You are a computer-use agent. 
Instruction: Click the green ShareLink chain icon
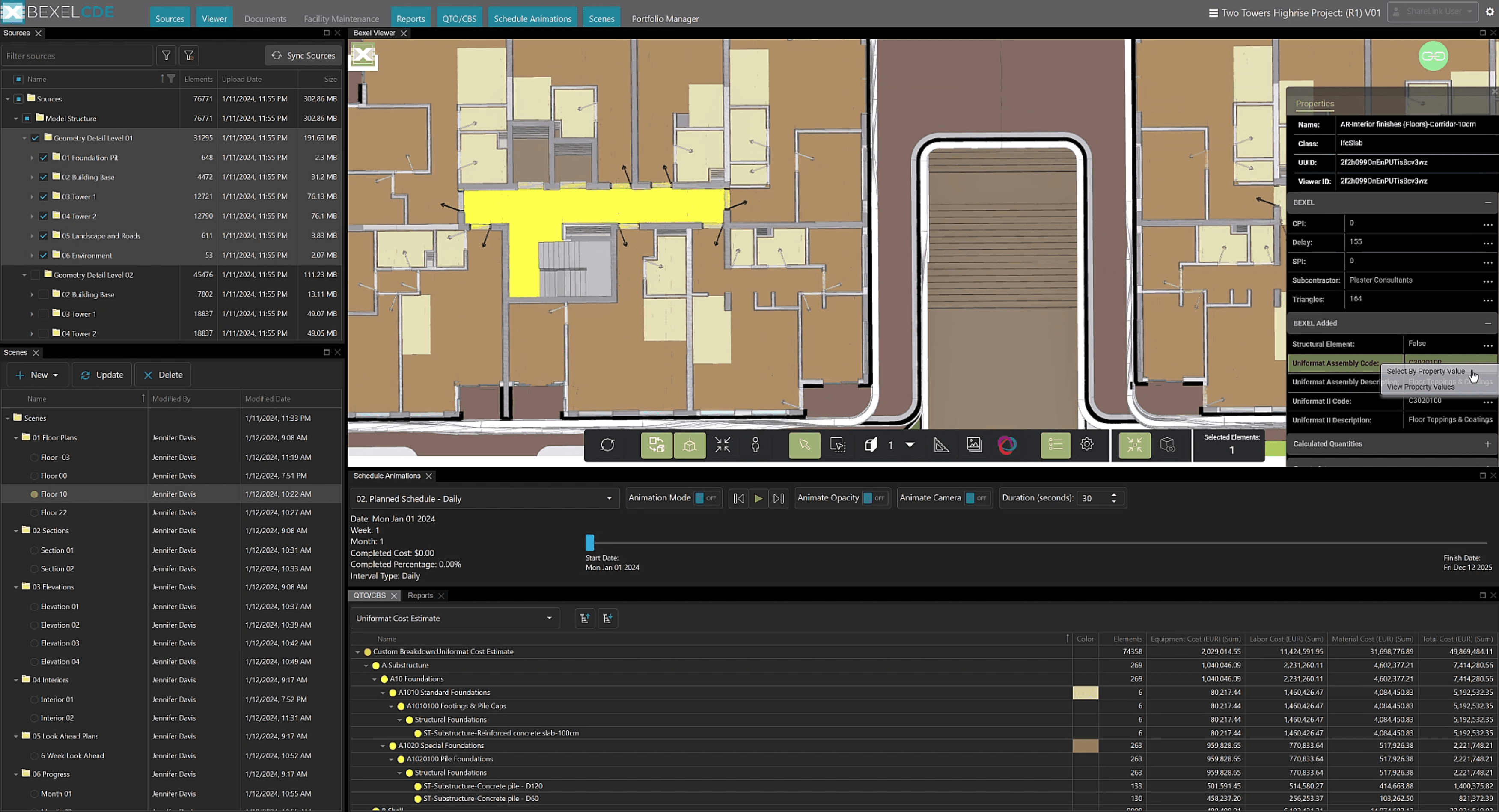click(x=1433, y=57)
